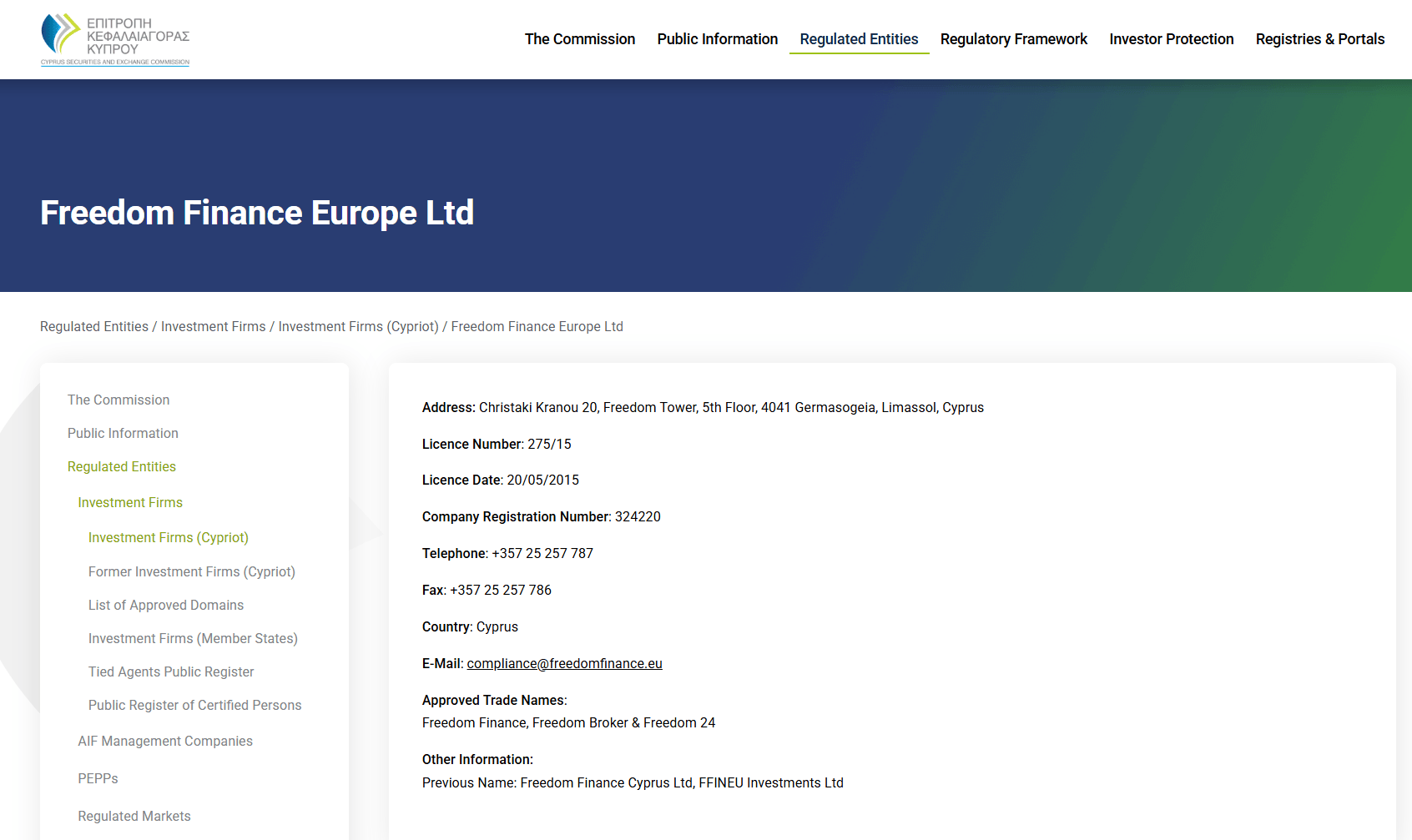
Task: Select Regulated Entities top menu item
Action: click(859, 39)
